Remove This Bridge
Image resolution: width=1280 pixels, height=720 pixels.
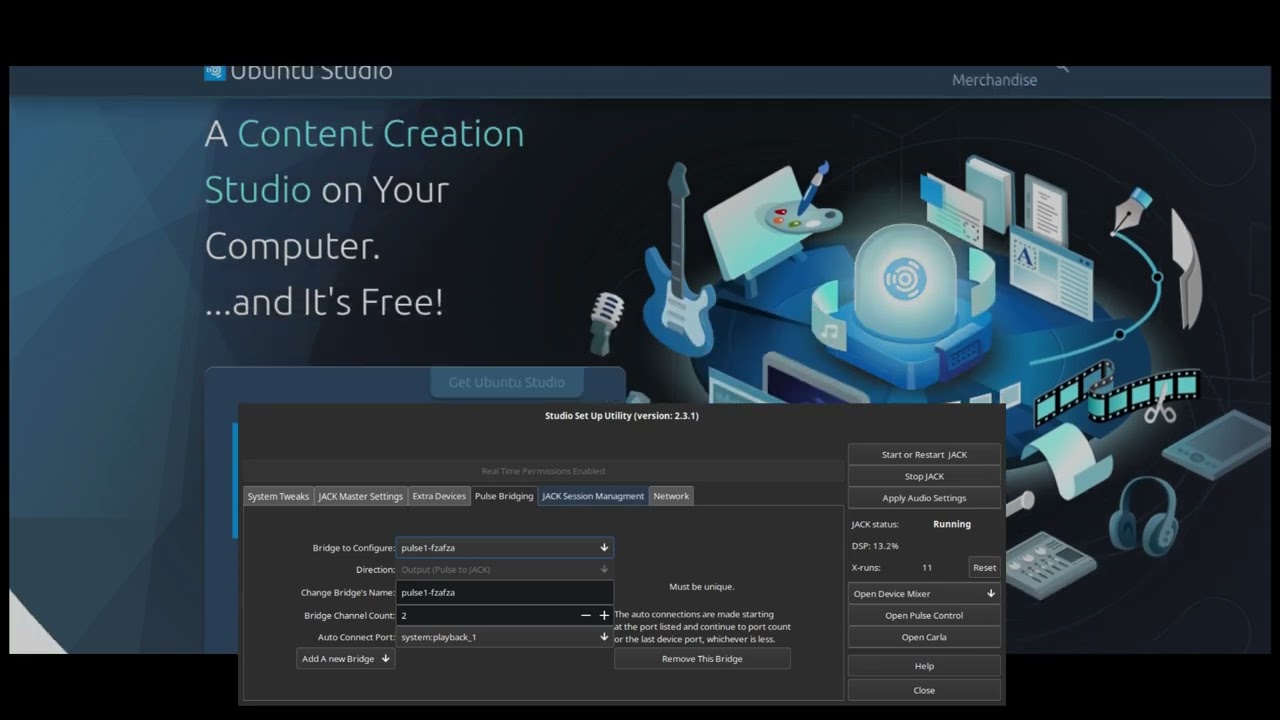702,659
